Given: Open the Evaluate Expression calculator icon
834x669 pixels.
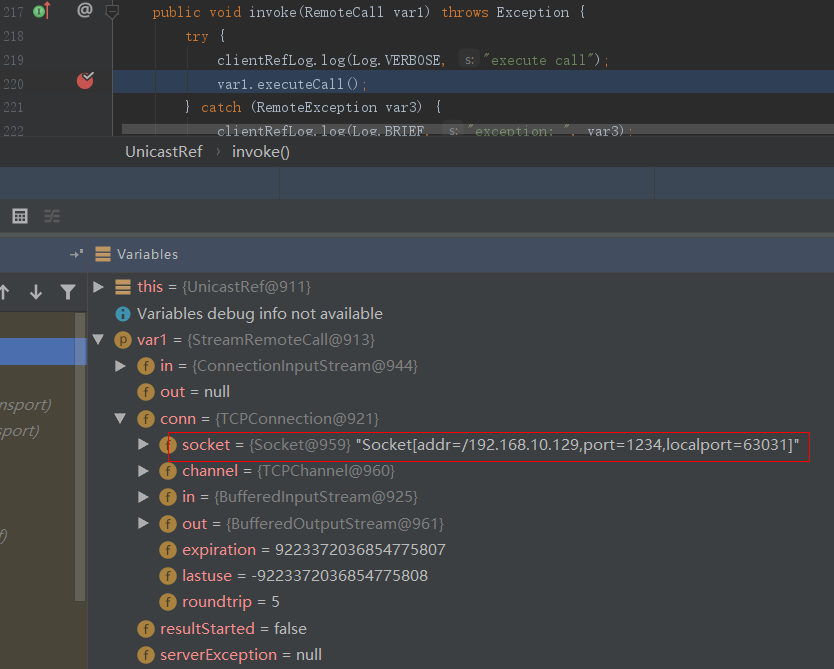Looking at the screenshot, I should (x=20, y=216).
